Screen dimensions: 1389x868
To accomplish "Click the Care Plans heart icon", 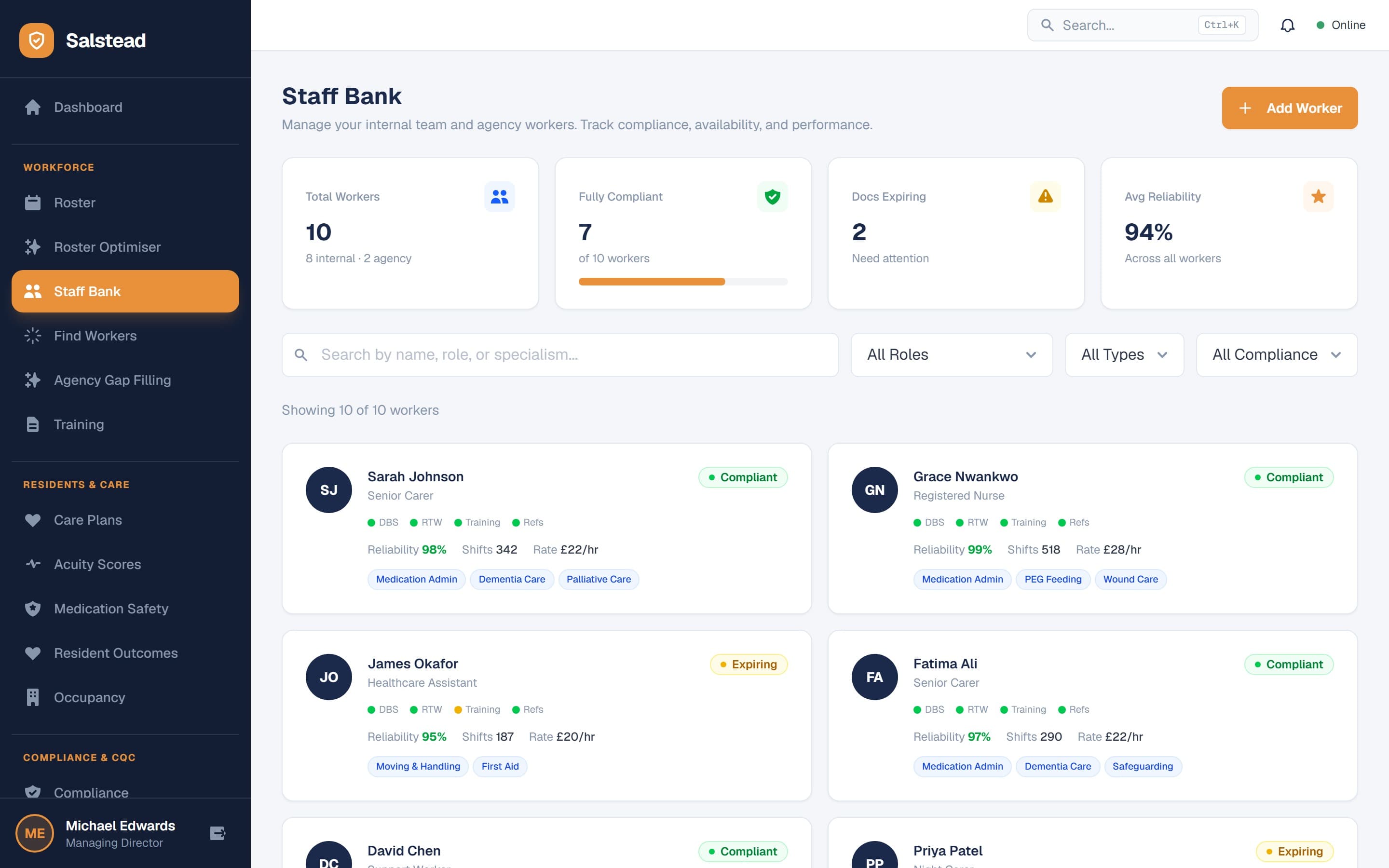I will click(x=33, y=520).
